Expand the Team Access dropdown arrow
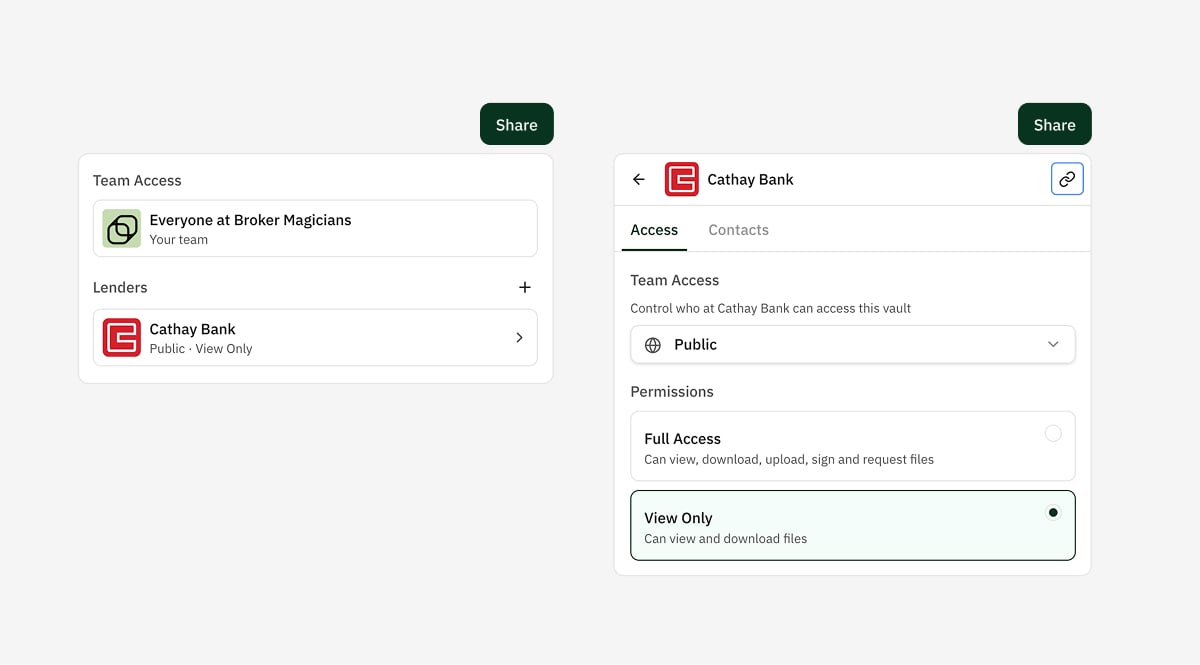Viewport: 1200px width, 665px height. pos(1053,345)
